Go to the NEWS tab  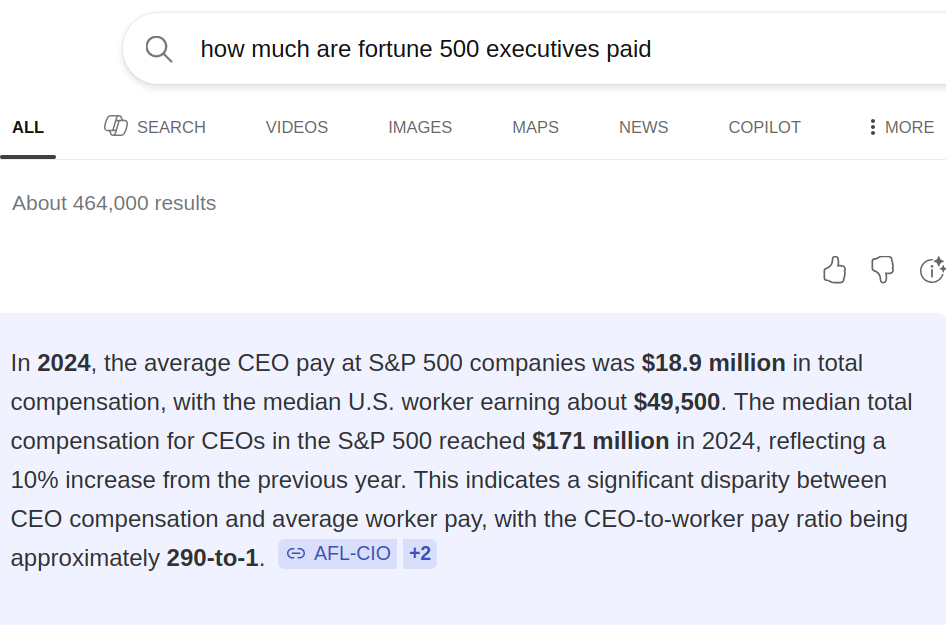(643, 127)
